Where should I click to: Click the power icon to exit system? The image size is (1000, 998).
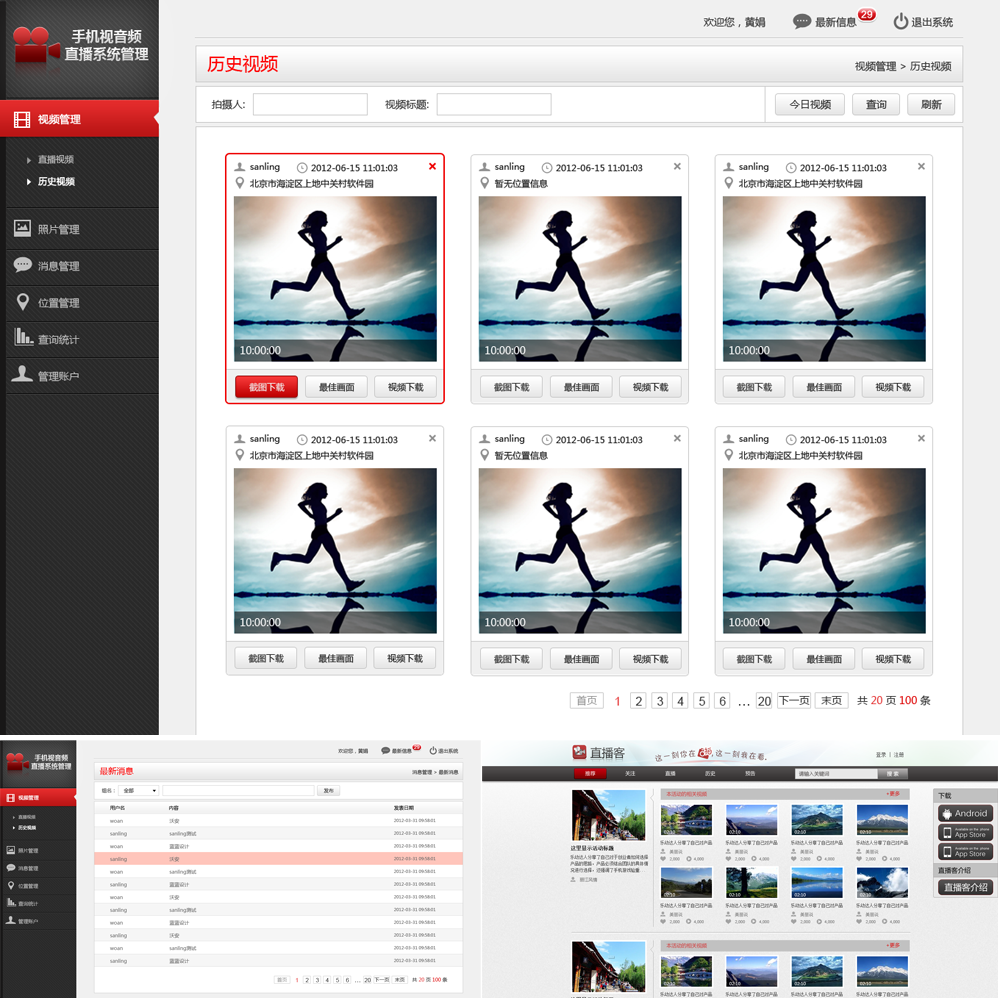[900, 21]
